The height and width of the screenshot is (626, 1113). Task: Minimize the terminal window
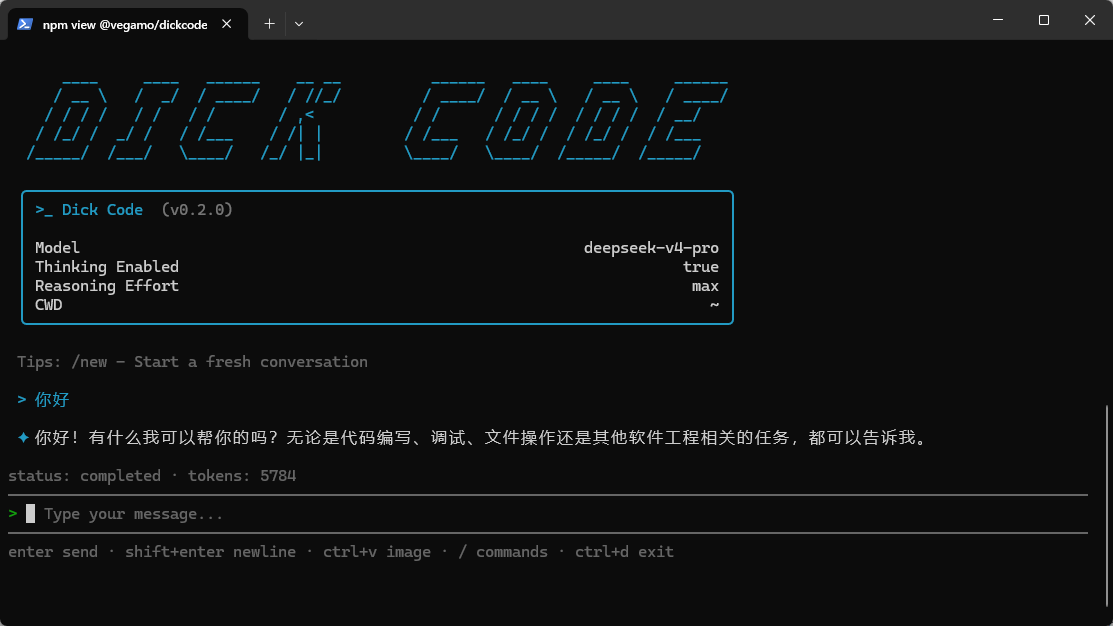coord(998,20)
